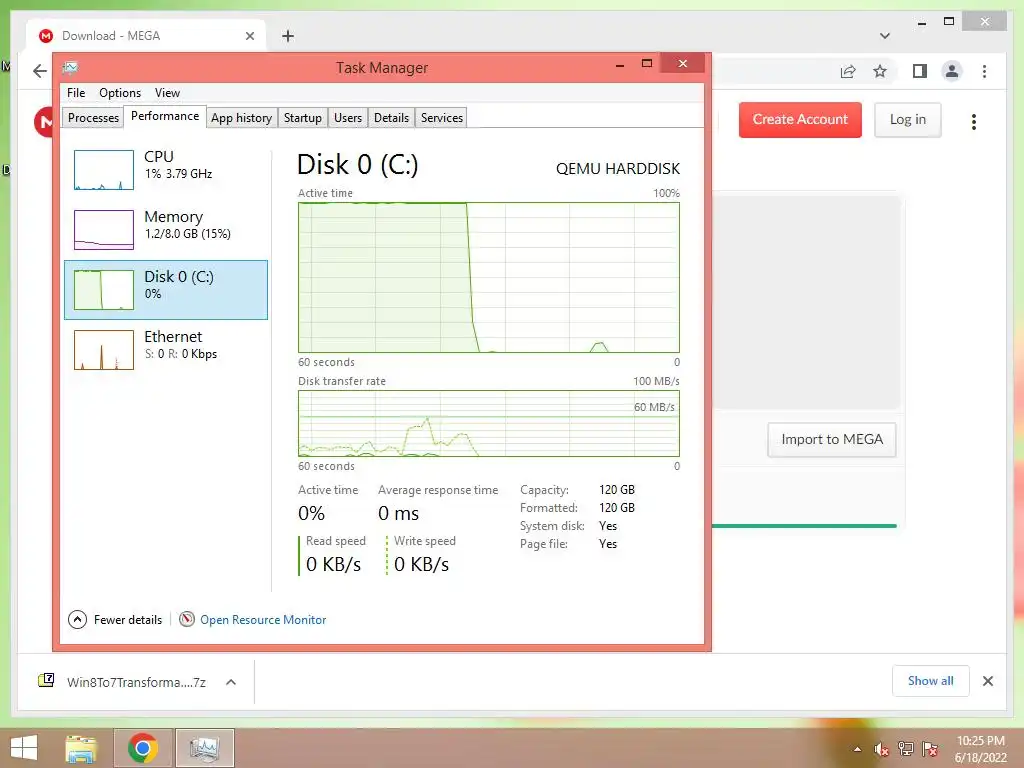
Task: Open the View menu in Task Manager
Action: click(x=167, y=93)
